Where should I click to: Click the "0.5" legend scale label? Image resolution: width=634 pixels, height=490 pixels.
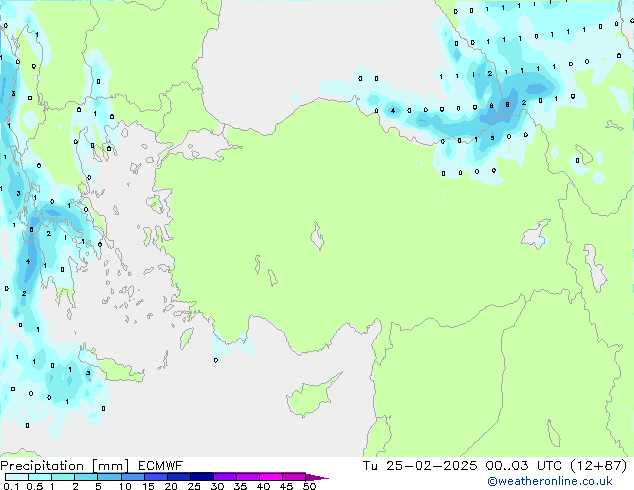pos(35,486)
